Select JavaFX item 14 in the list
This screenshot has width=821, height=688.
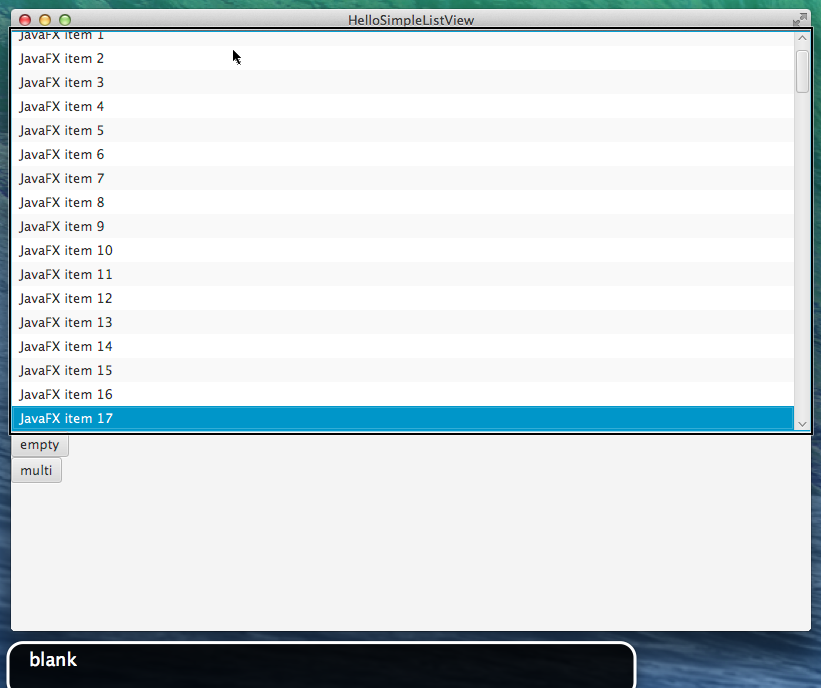pos(66,346)
